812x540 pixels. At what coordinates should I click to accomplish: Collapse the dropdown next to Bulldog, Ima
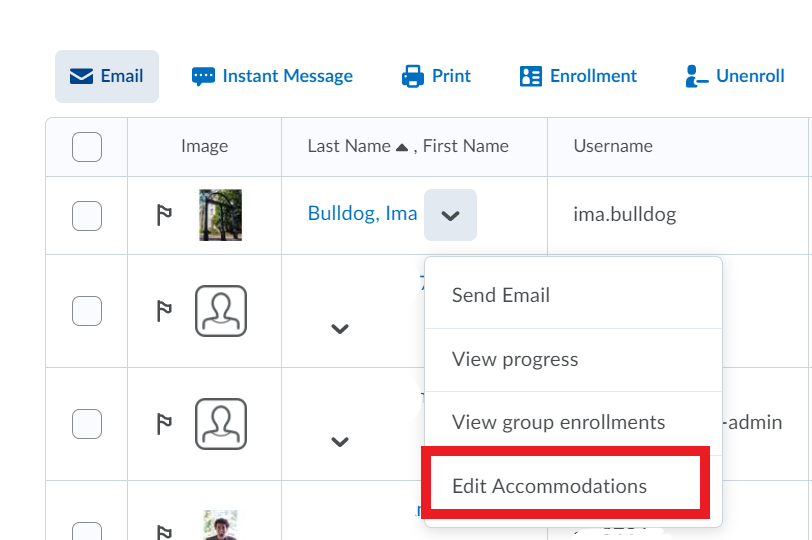(x=450, y=215)
